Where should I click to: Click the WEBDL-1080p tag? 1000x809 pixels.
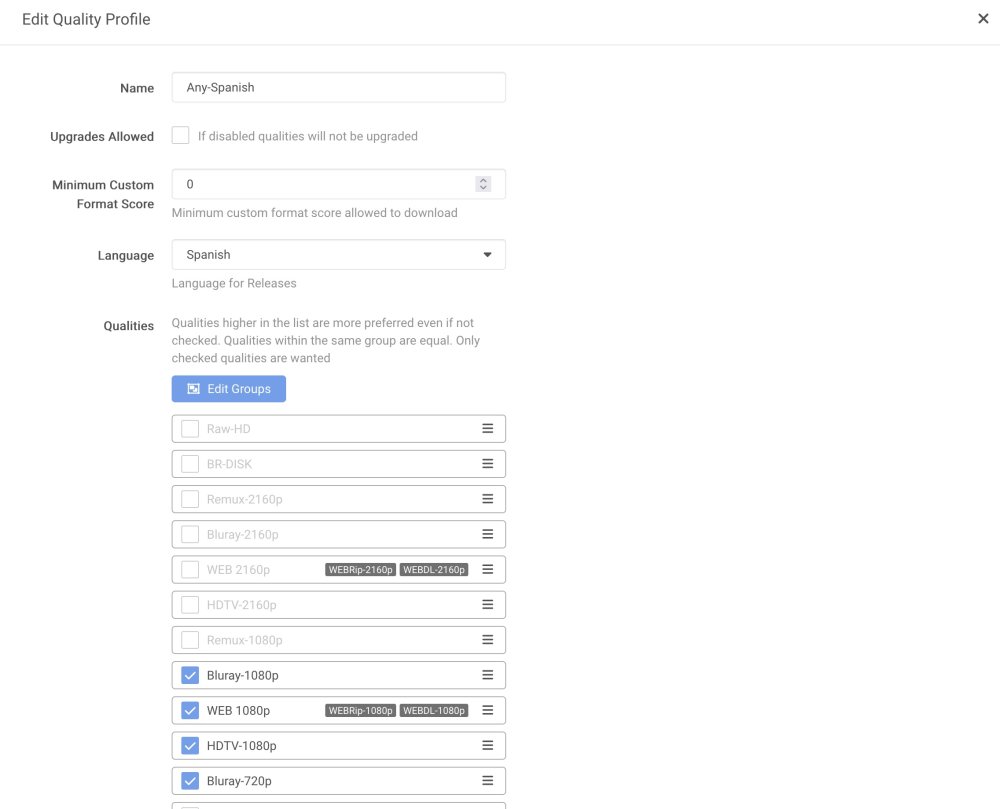pos(434,710)
